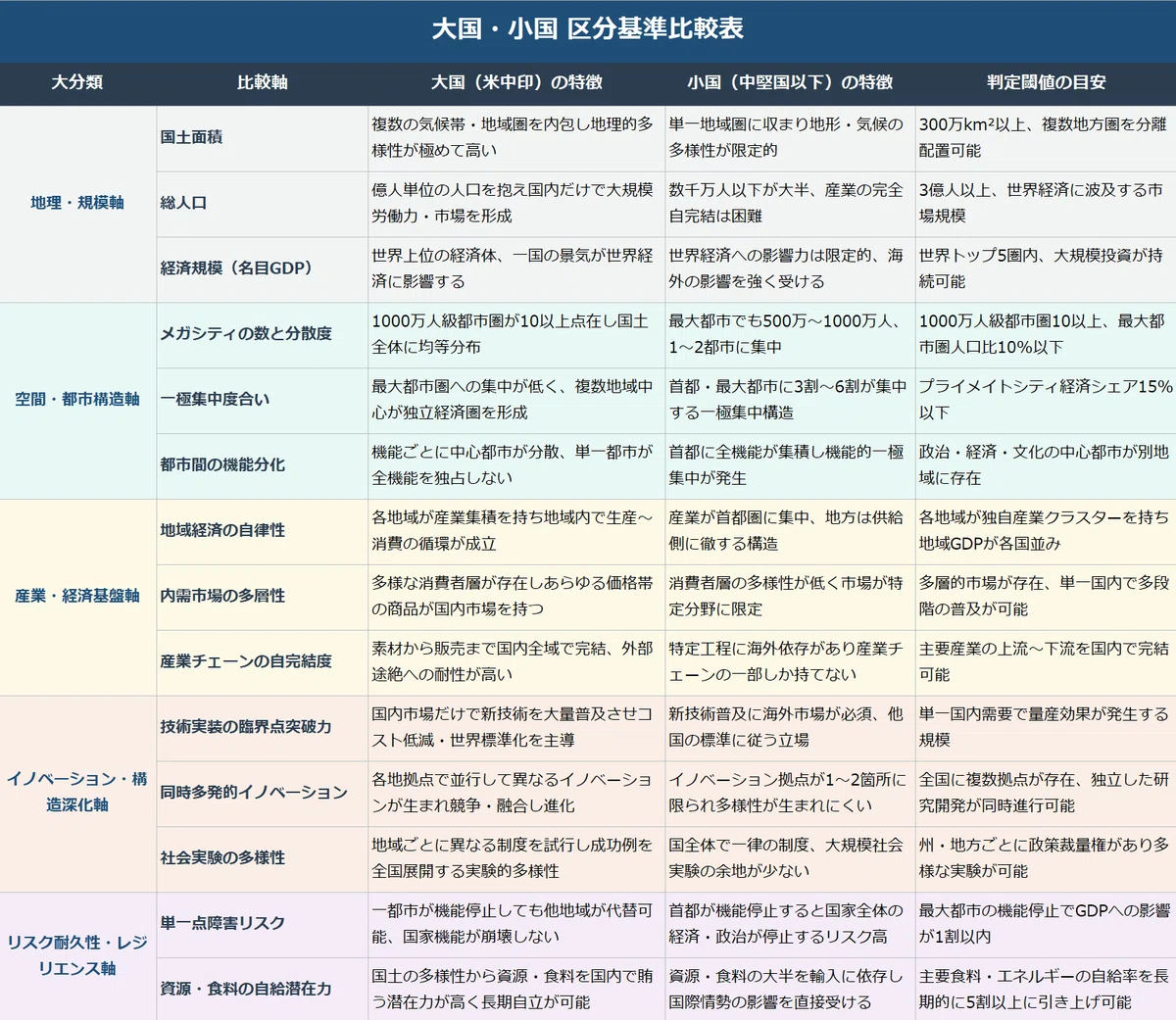Select cell starting 機能ごとに中心都市が分散
The height and width of the screenshot is (1020, 1176).
pos(516,466)
